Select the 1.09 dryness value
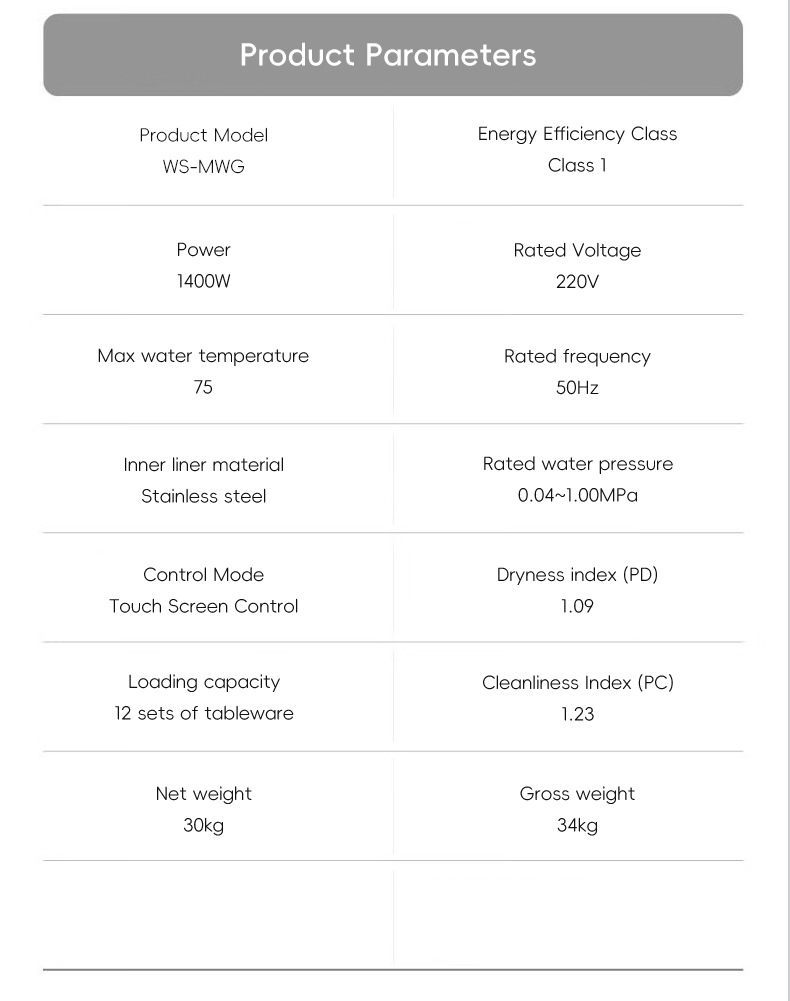Screen dimensions: 790x1001 click(x=577, y=606)
